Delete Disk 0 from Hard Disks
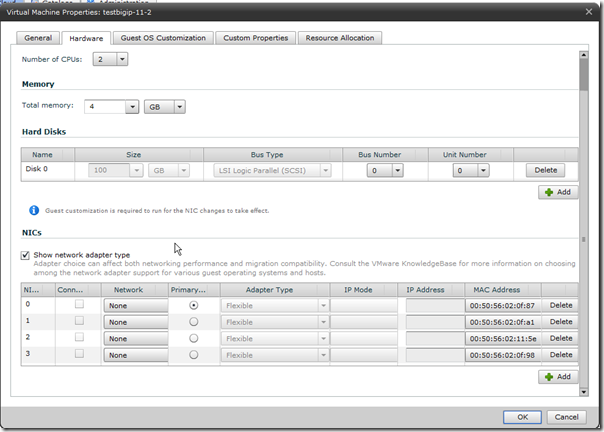Screen dimensions: 604x432 546,170
